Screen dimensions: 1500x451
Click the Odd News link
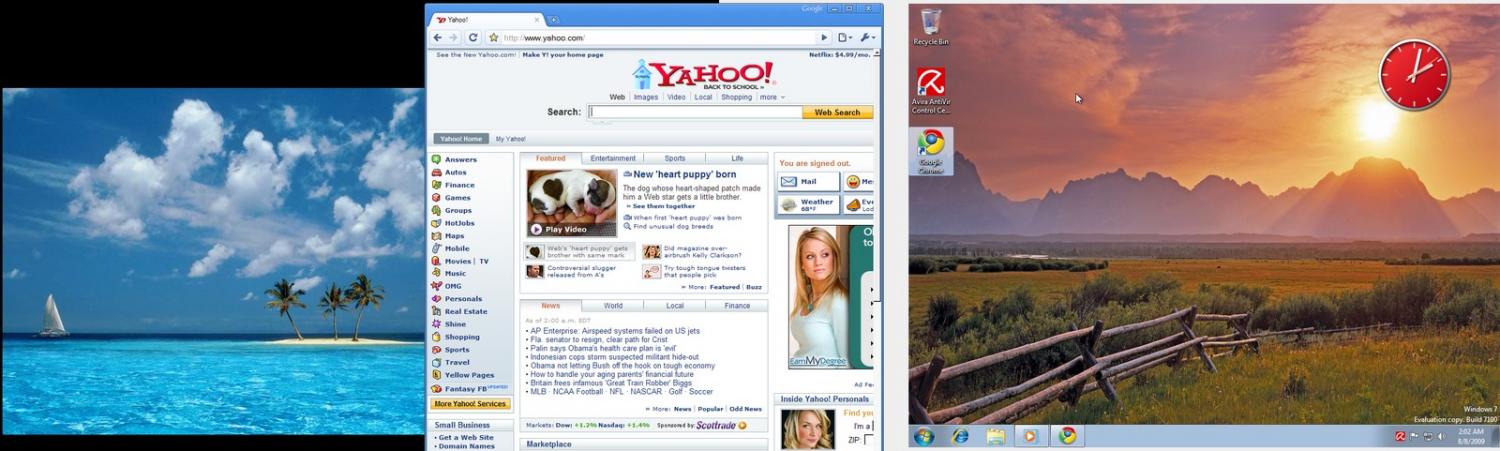(745, 409)
